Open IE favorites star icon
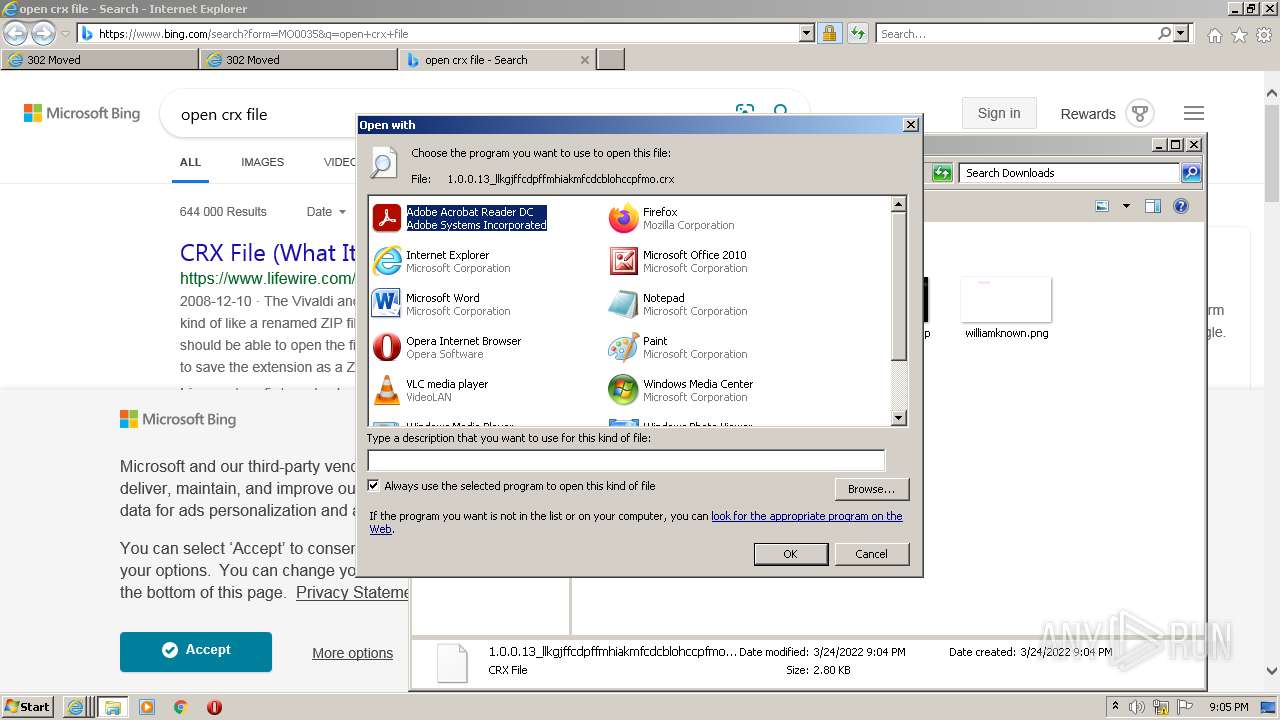The image size is (1280, 720). point(1239,35)
